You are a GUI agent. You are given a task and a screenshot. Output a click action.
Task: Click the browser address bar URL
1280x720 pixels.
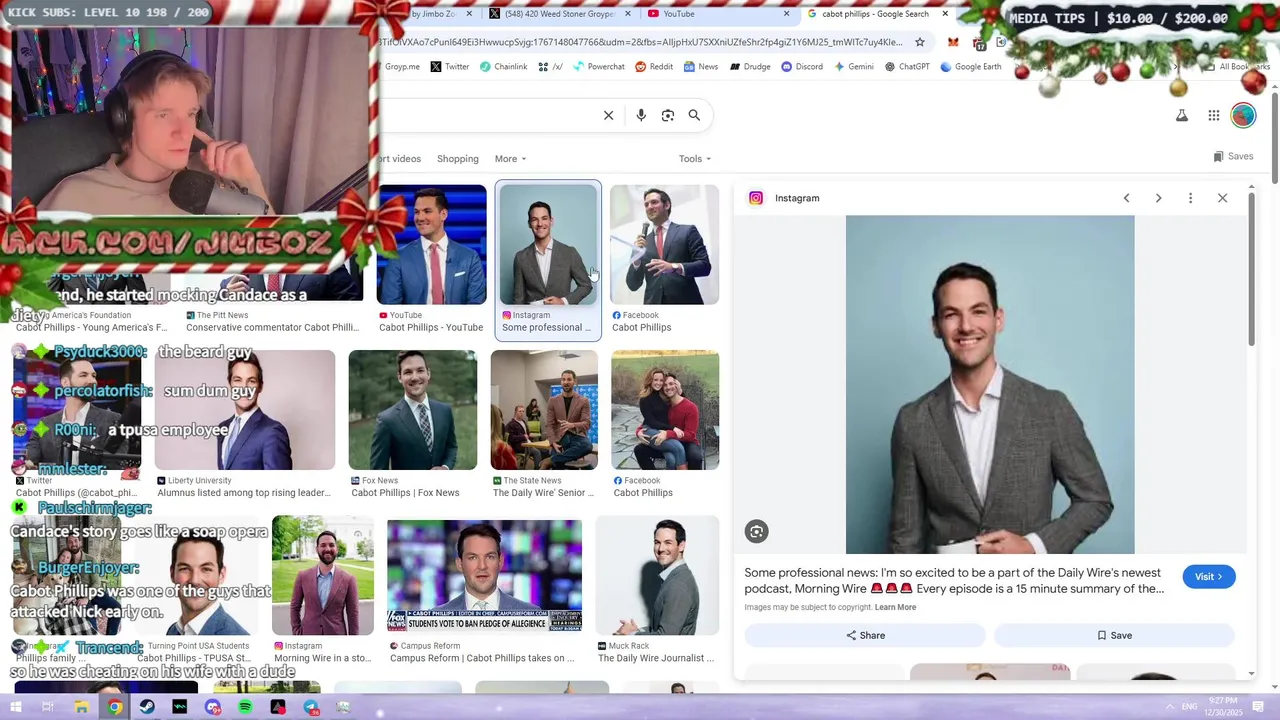pyautogui.click(x=640, y=42)
